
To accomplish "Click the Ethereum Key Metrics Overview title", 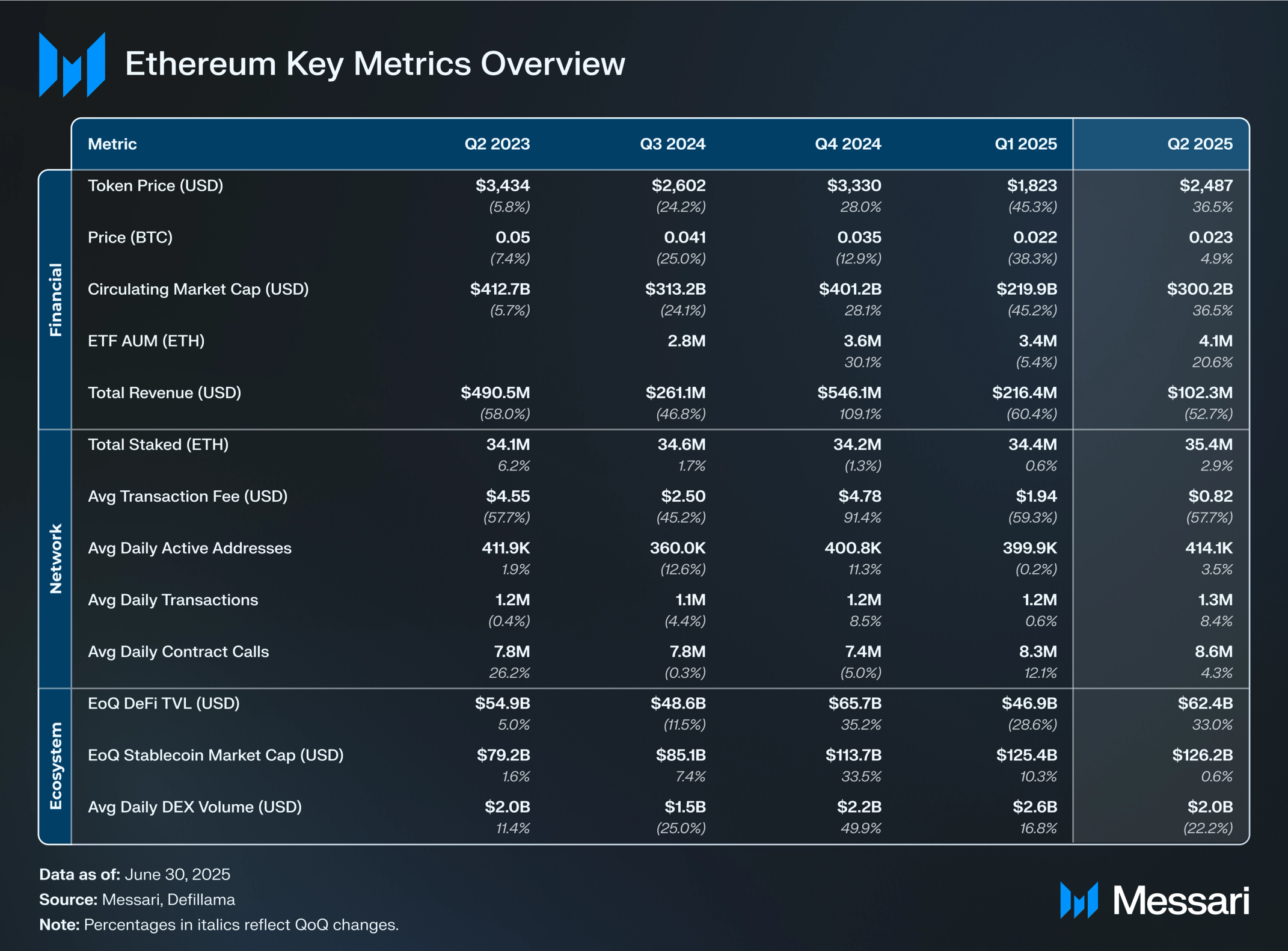I will pyautogui.click(x=375, y=64).
